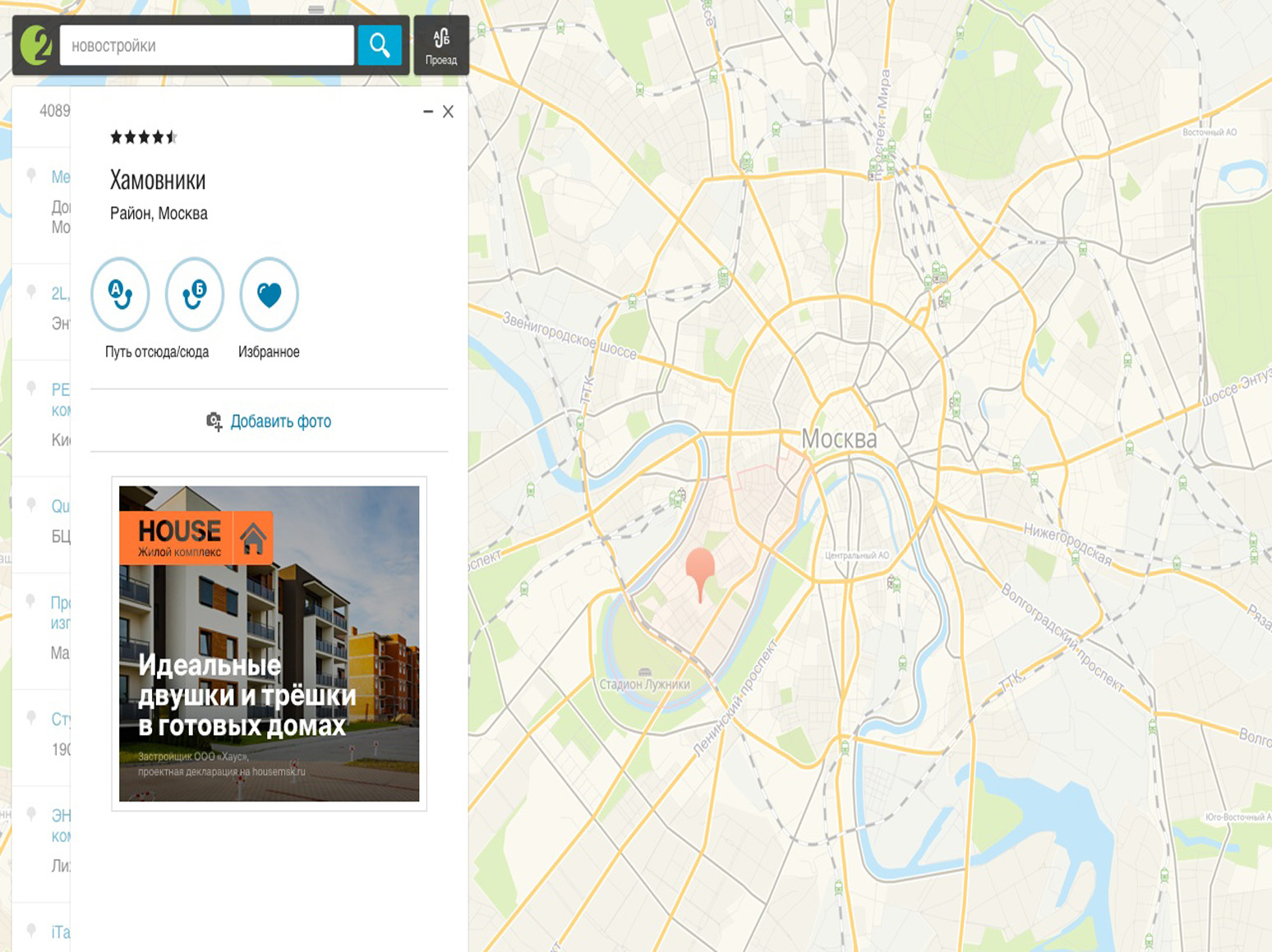
Task: Click the Москва city label on map
Action: click(x=839, y=439)
